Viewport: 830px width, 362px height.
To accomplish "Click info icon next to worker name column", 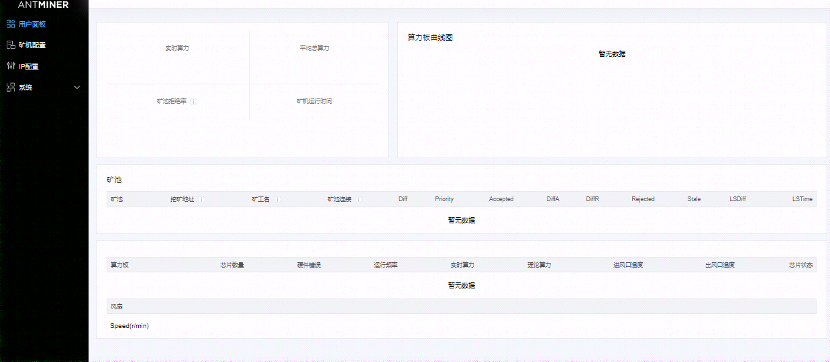I will point(277,199).
